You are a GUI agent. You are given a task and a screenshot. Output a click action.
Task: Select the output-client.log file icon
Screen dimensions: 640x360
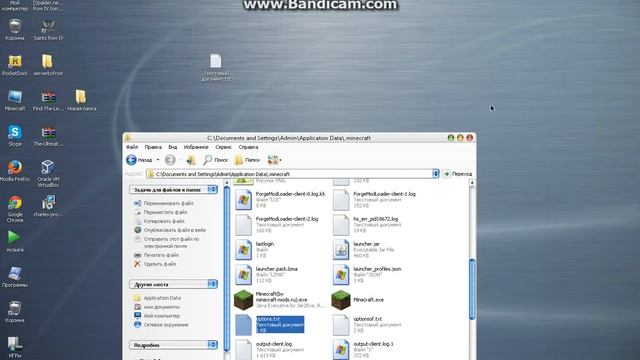click(x=244, y=350)
